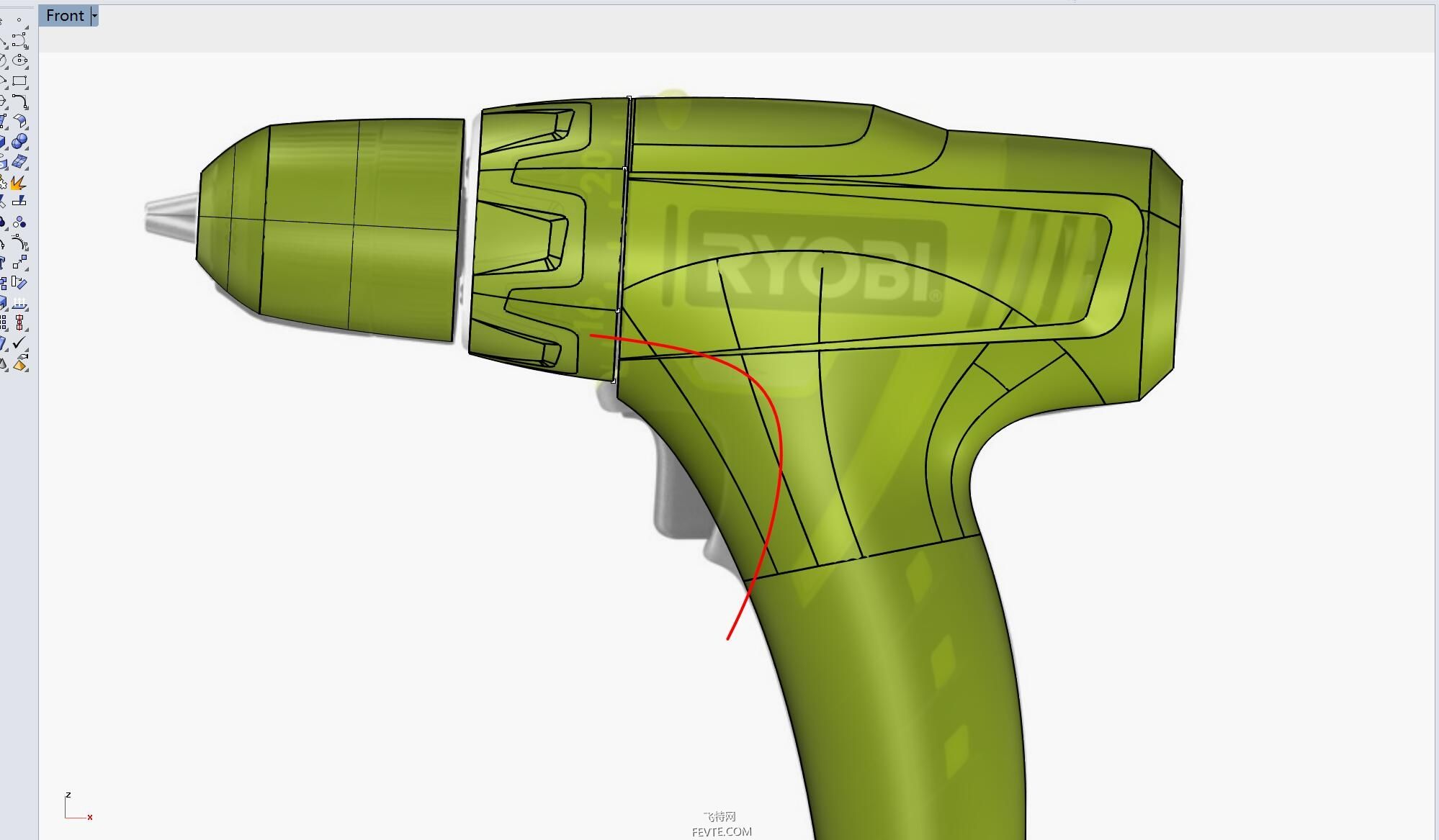Select the orange pyramid render tool
This screenshot has width=1439, height=840.
point(20,363)
